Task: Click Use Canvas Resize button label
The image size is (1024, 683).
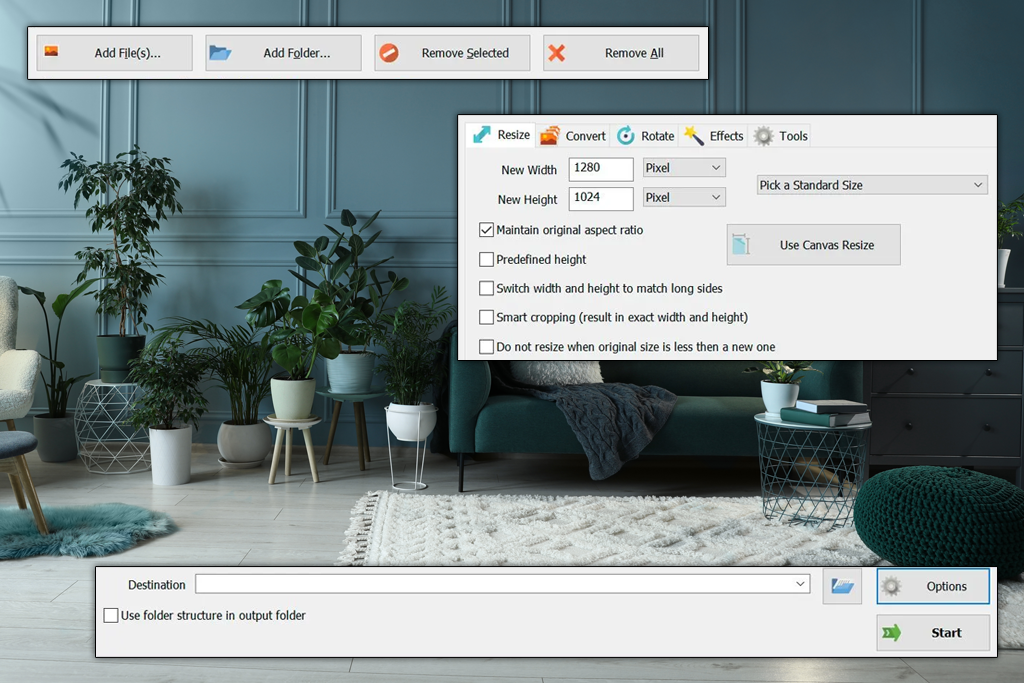Action: click(827, 245)
